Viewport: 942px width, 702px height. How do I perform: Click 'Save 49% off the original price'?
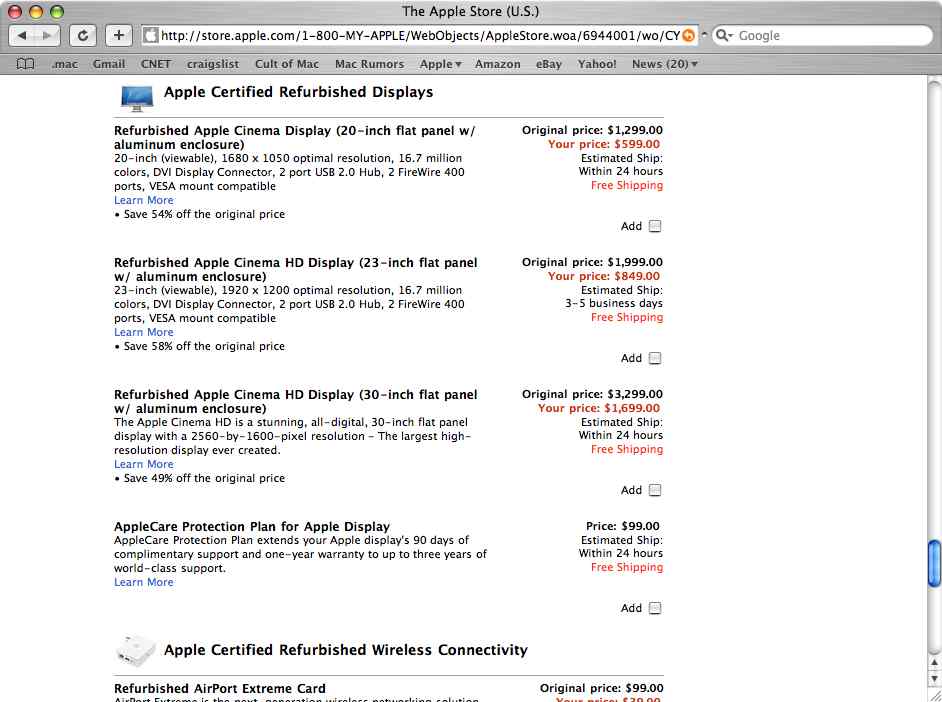click(x=204, y=479)
